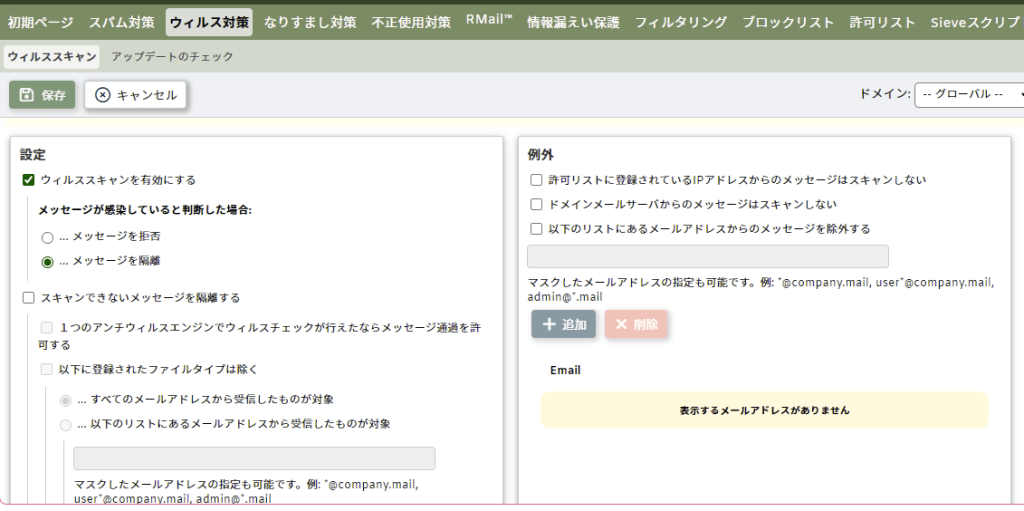The width and height of the screenshot is (1024, 511).
Task: Select メッセージを拒否 radio option
Action: pos(47,237)
